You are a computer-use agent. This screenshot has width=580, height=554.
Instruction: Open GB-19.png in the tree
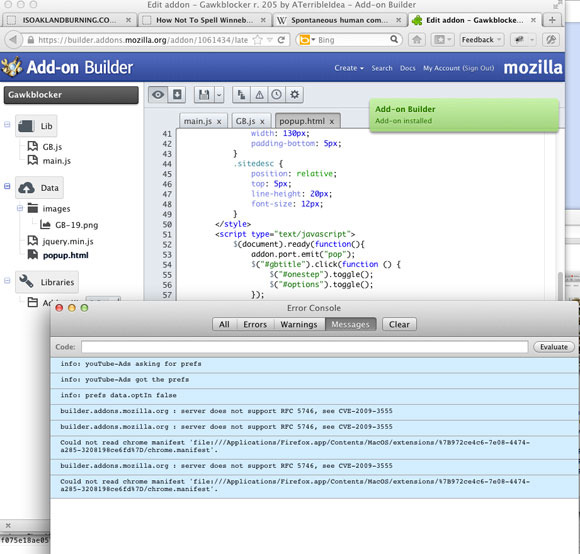point(77,225)
